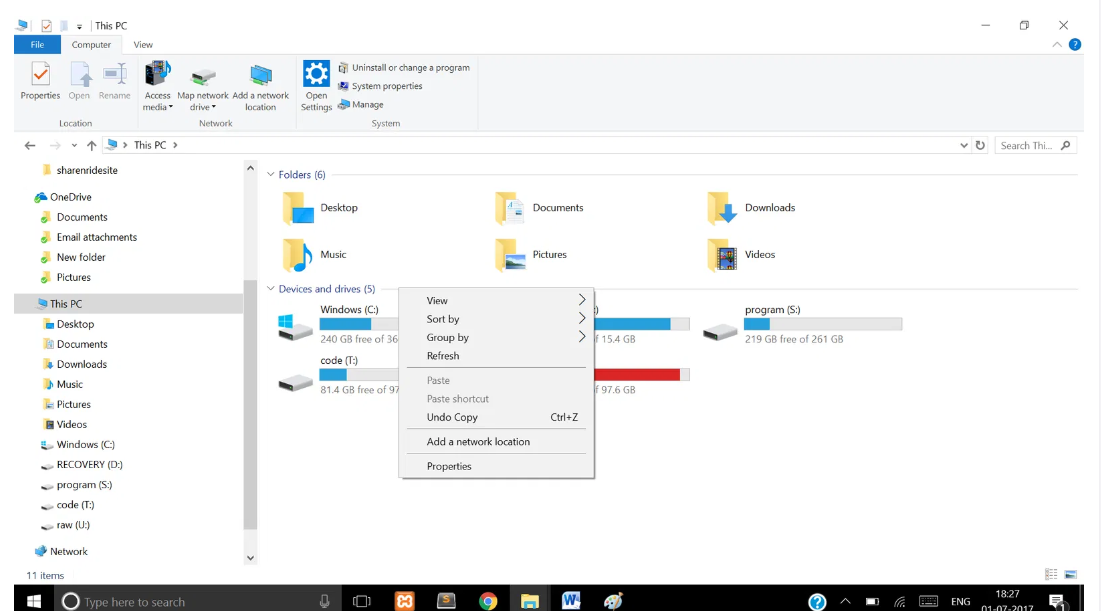
Task: Launch Google Chrome from the taskbar
Action: coord(488,601)
